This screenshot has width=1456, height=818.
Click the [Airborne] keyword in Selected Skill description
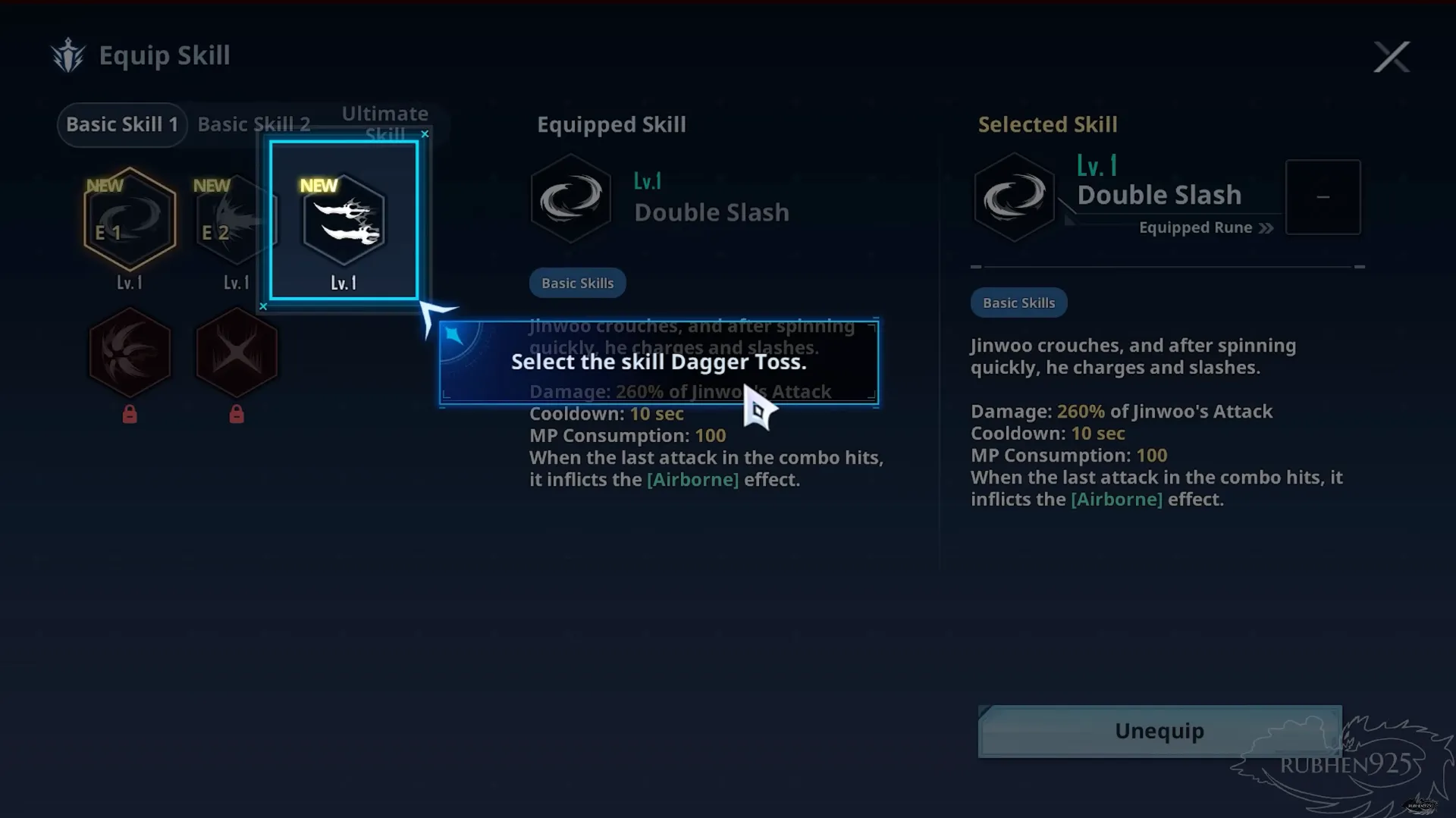click(1116, 500)
